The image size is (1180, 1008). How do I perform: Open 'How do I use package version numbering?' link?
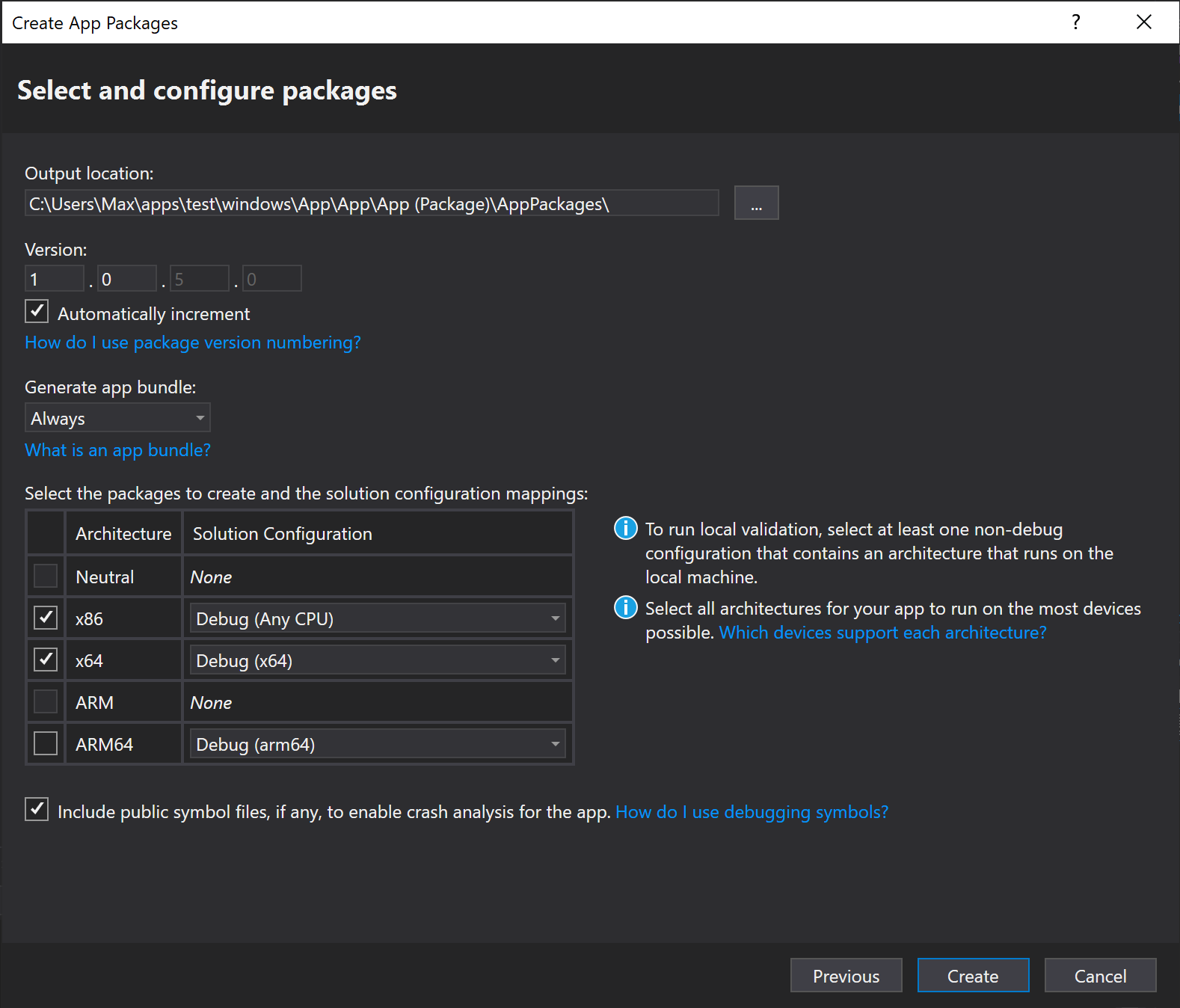[x=193, y=342]
